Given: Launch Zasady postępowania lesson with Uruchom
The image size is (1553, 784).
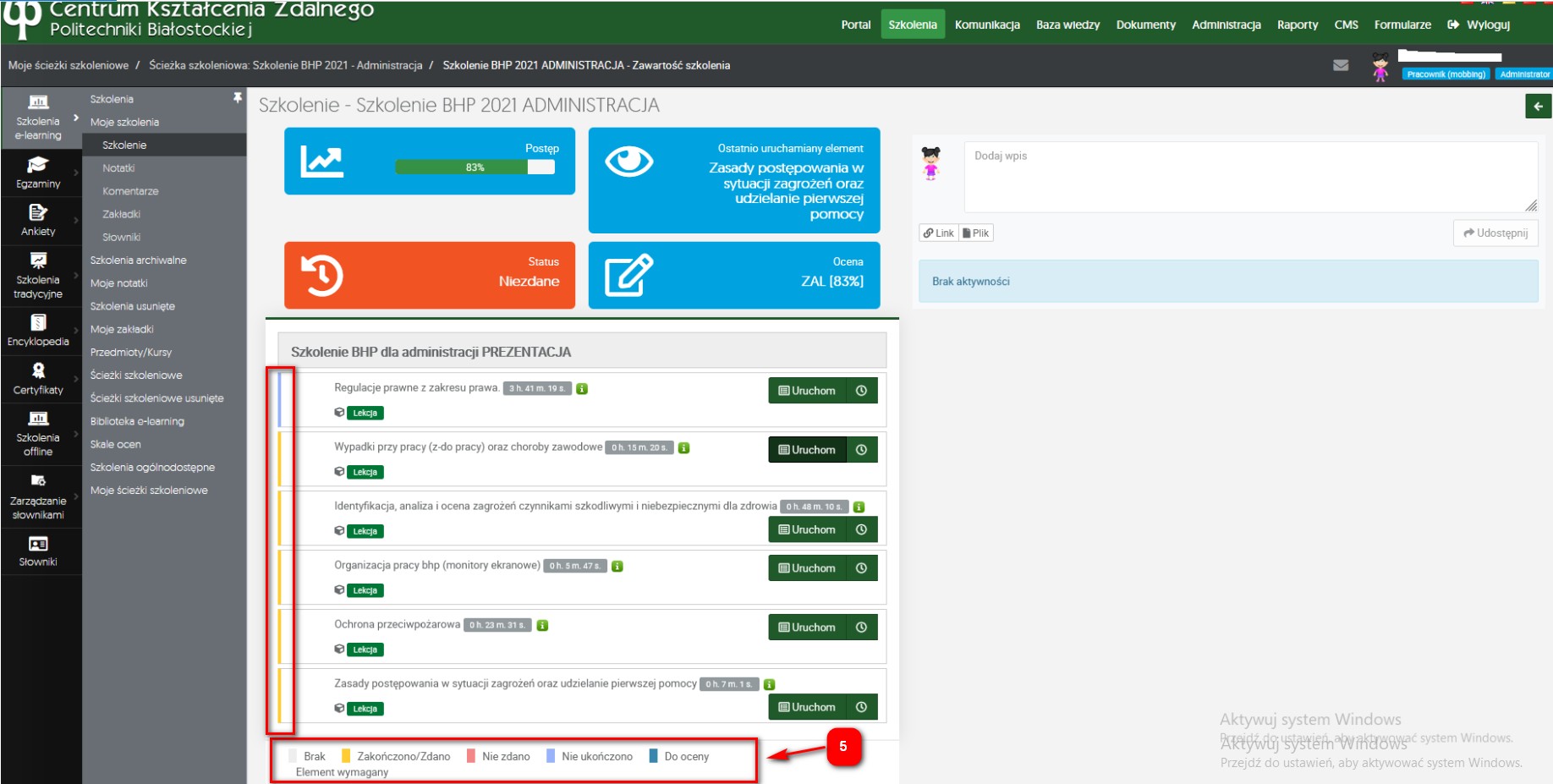Looking at the screenshot, I should 807,707.
